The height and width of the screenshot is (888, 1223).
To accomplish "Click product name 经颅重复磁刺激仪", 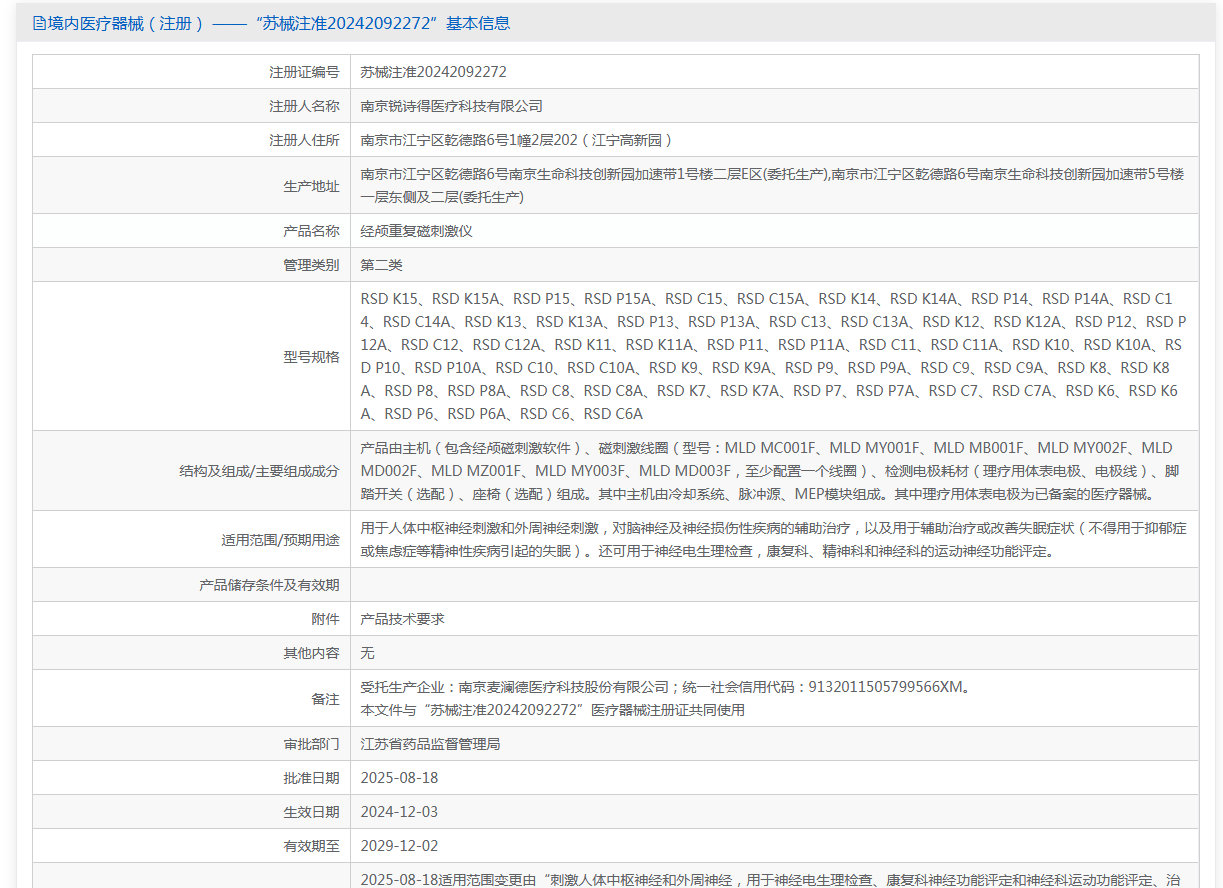I will (x=416, y=231).
